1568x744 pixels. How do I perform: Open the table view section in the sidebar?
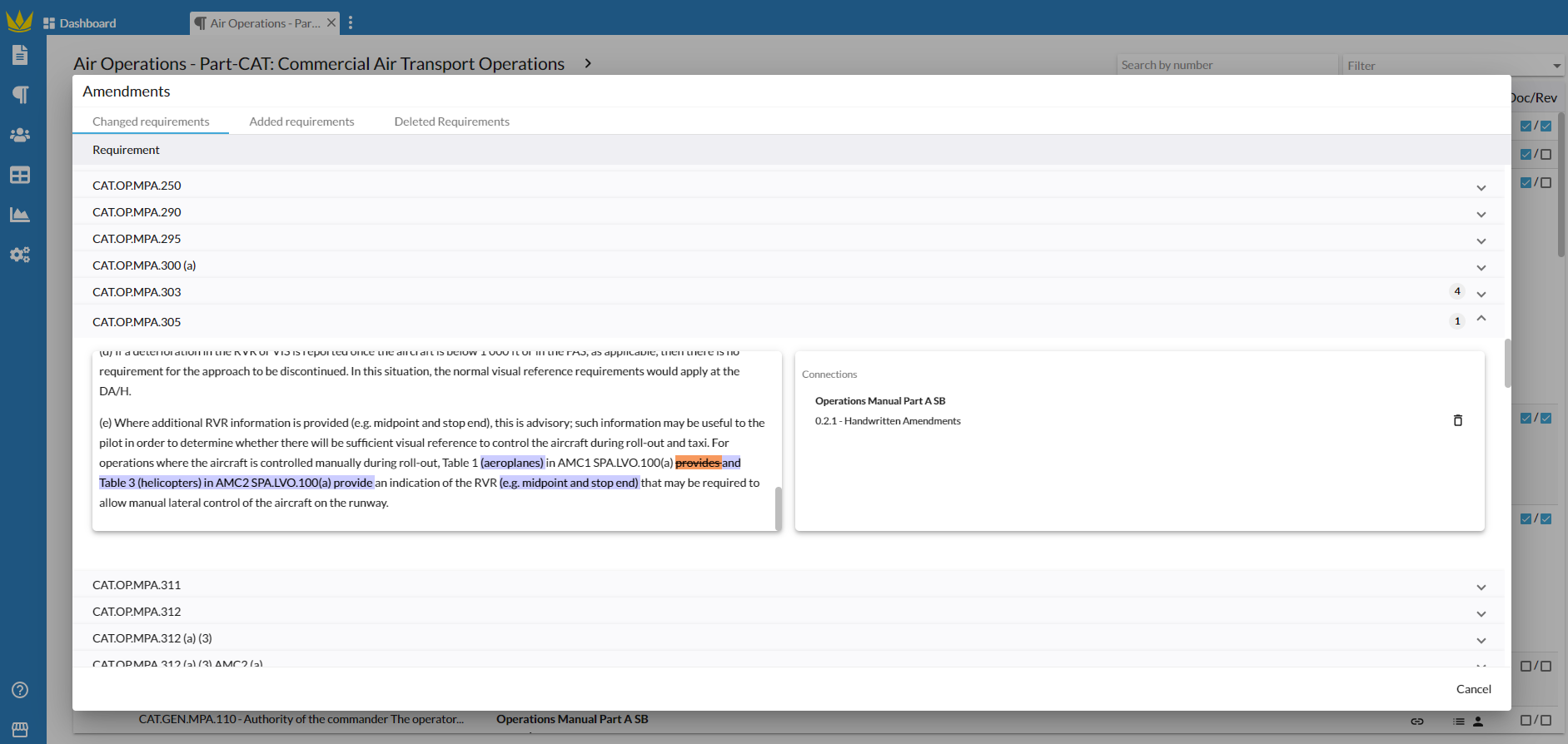tap(20, 175)
